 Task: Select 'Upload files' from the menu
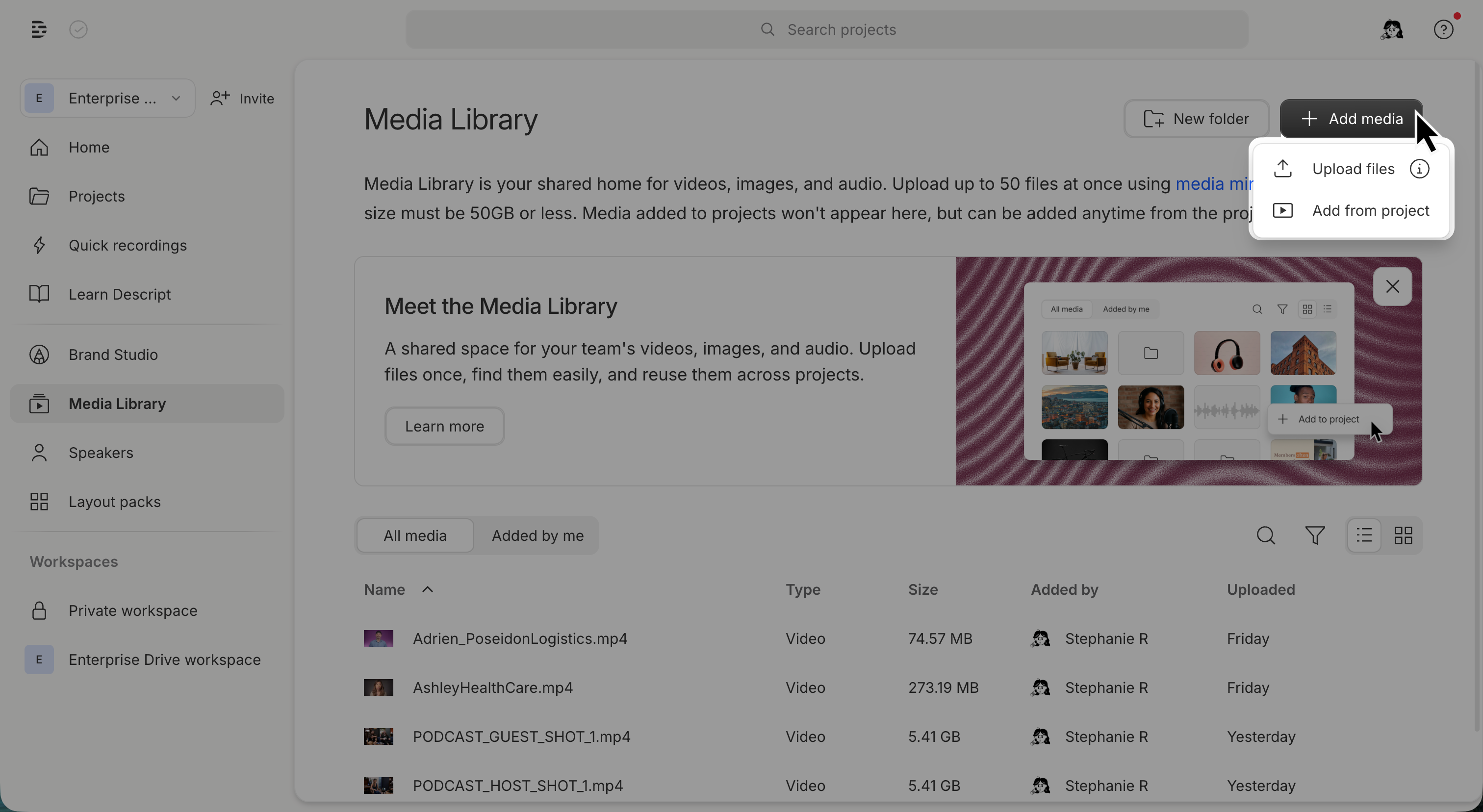pyautogui.click(x=1354, y=168)
